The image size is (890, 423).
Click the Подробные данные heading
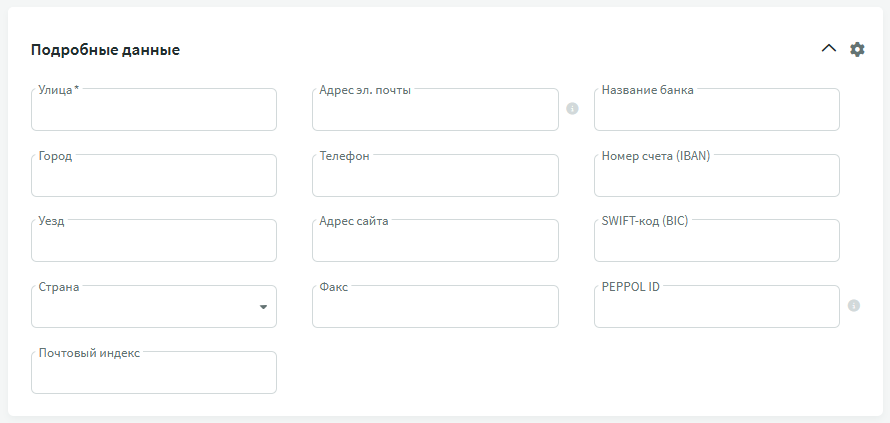105,49
